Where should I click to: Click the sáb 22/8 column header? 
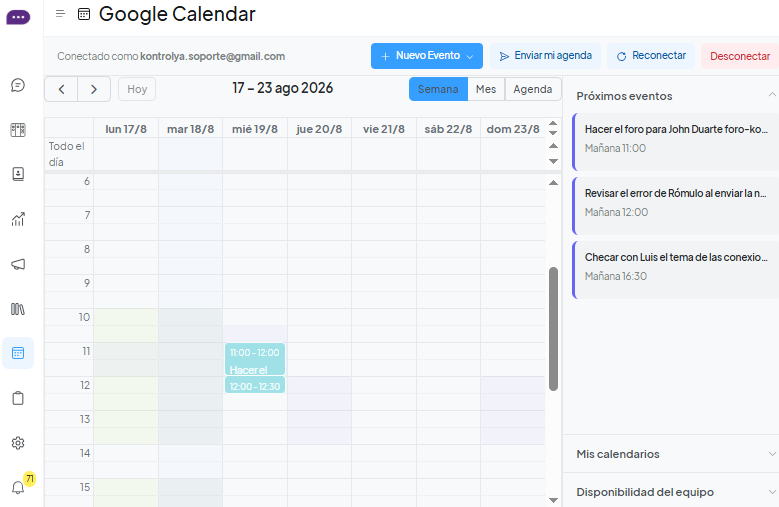pyautogui.click(x=448, y=129)
